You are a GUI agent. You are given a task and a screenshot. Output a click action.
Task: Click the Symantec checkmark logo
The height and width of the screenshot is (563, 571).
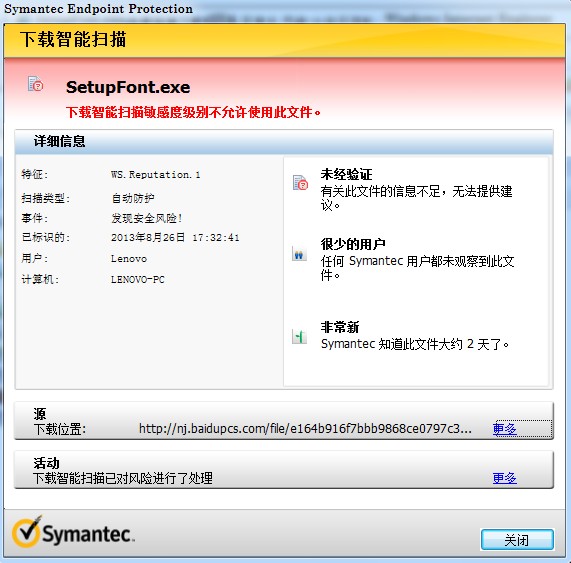pyautogui.click(x=26, y=532)
